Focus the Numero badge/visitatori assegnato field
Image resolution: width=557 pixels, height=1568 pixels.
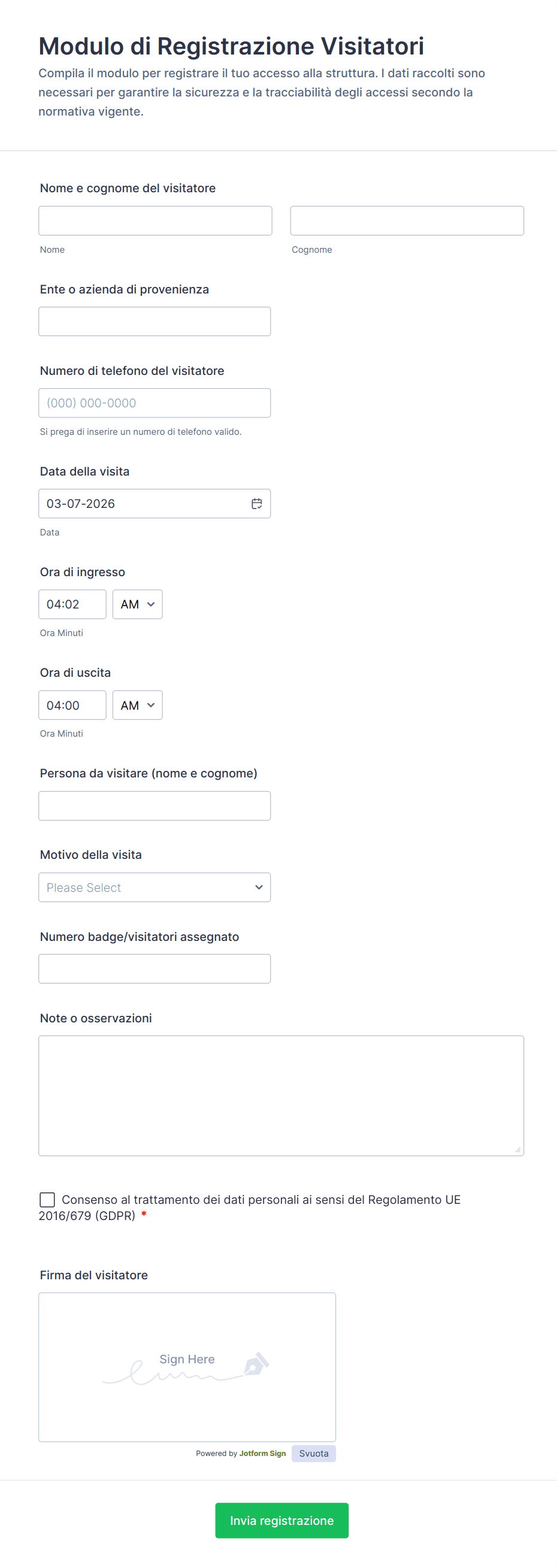pyautogui.click(x=155, y=968)
